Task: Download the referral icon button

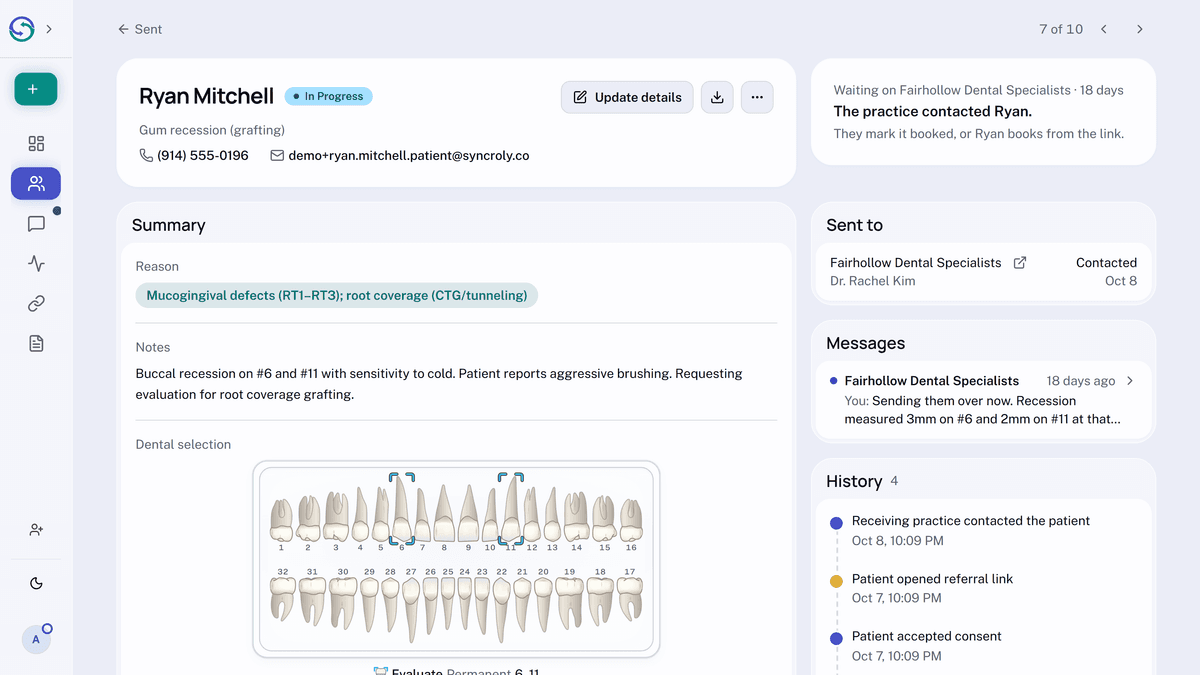Action: click(717, 97)
